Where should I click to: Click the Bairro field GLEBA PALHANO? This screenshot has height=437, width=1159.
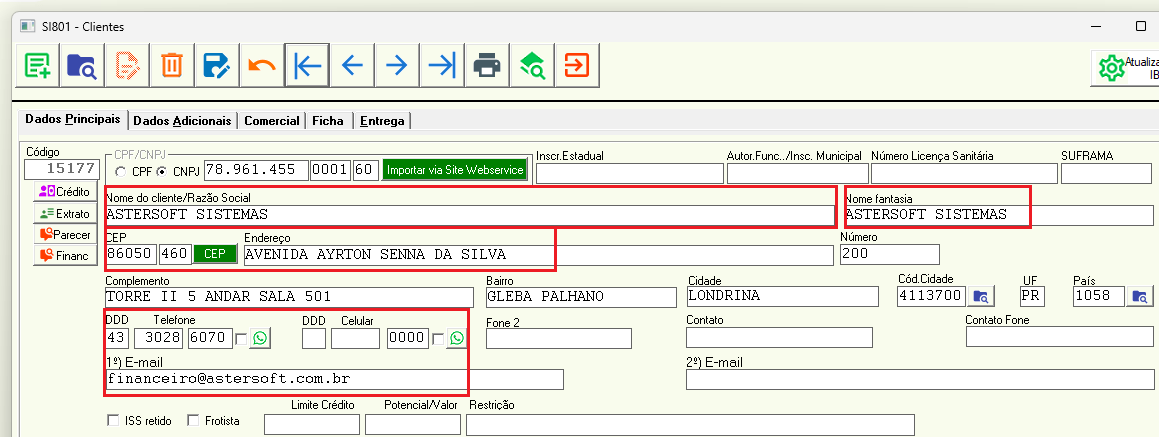click(581, 297)
